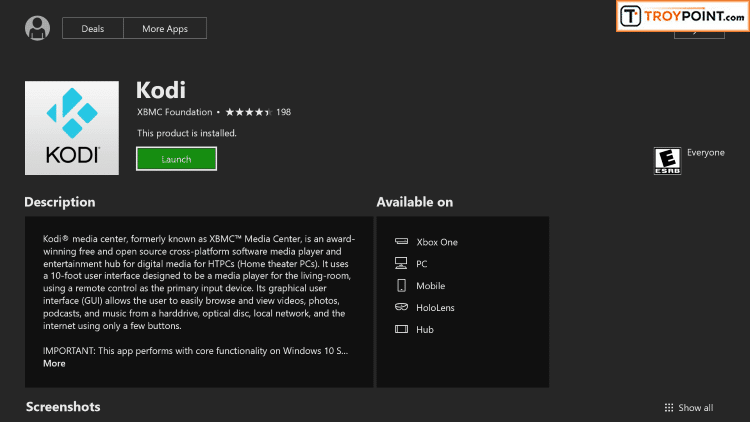Select the PC platform label

[x=421, y=264]
